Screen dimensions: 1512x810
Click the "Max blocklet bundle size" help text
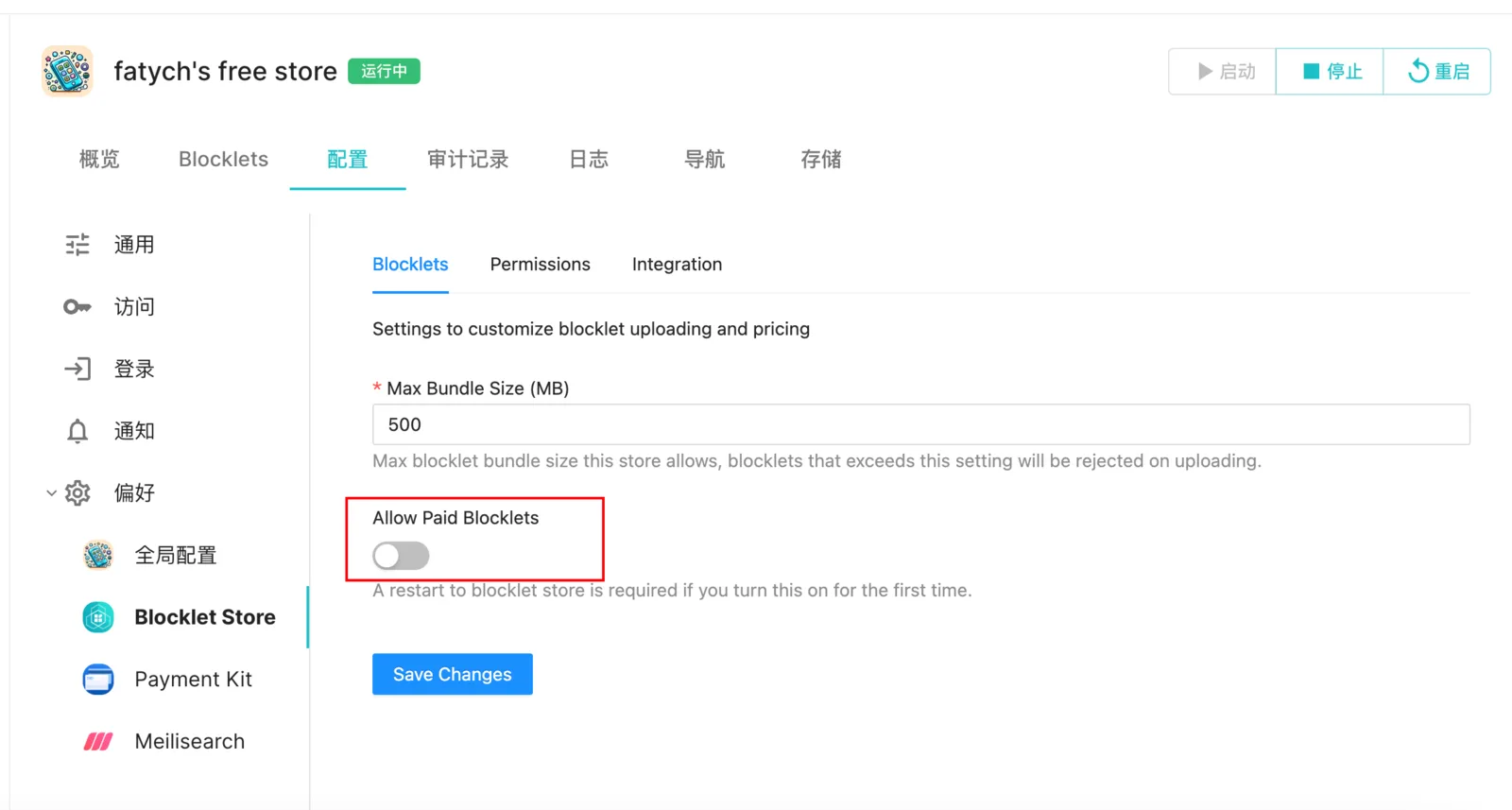(816, 461)
